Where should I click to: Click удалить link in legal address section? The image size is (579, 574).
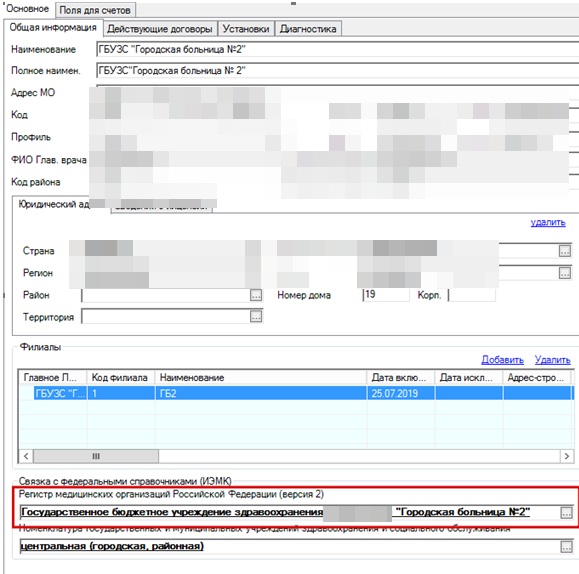point(548,222)
